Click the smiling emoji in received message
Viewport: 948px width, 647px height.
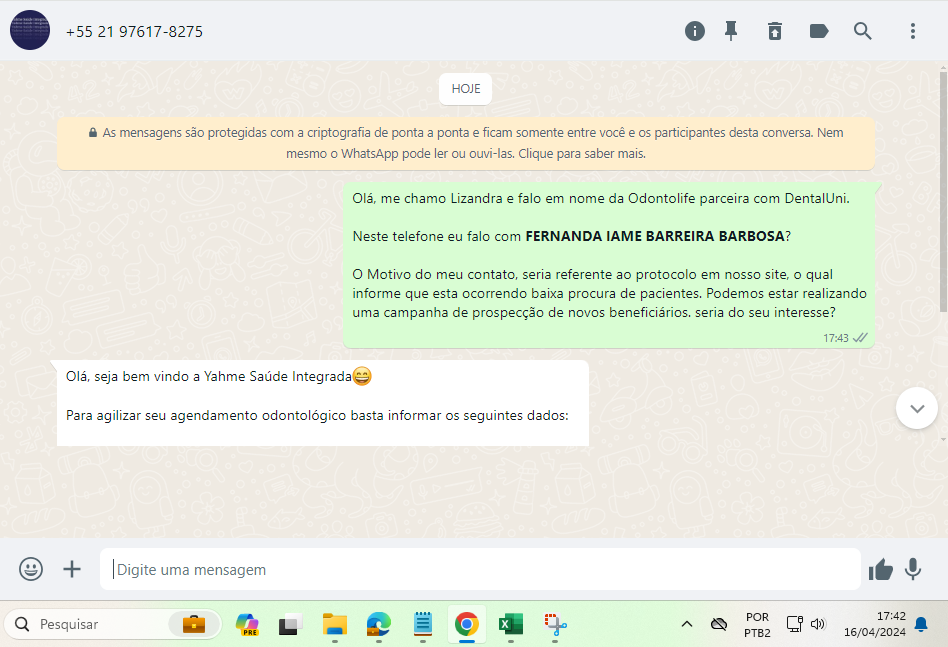(x=362, y=376)
